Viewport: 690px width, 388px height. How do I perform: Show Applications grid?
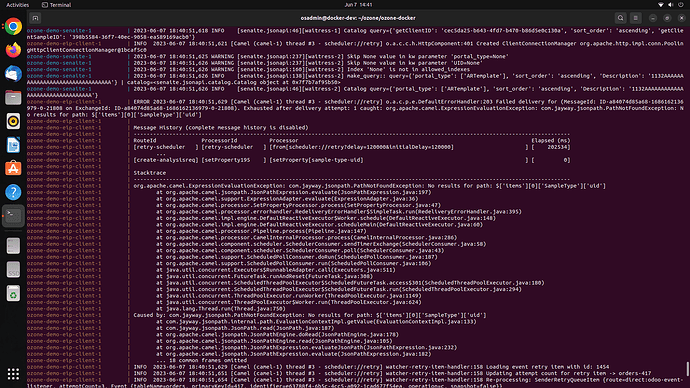pos(13,374)
